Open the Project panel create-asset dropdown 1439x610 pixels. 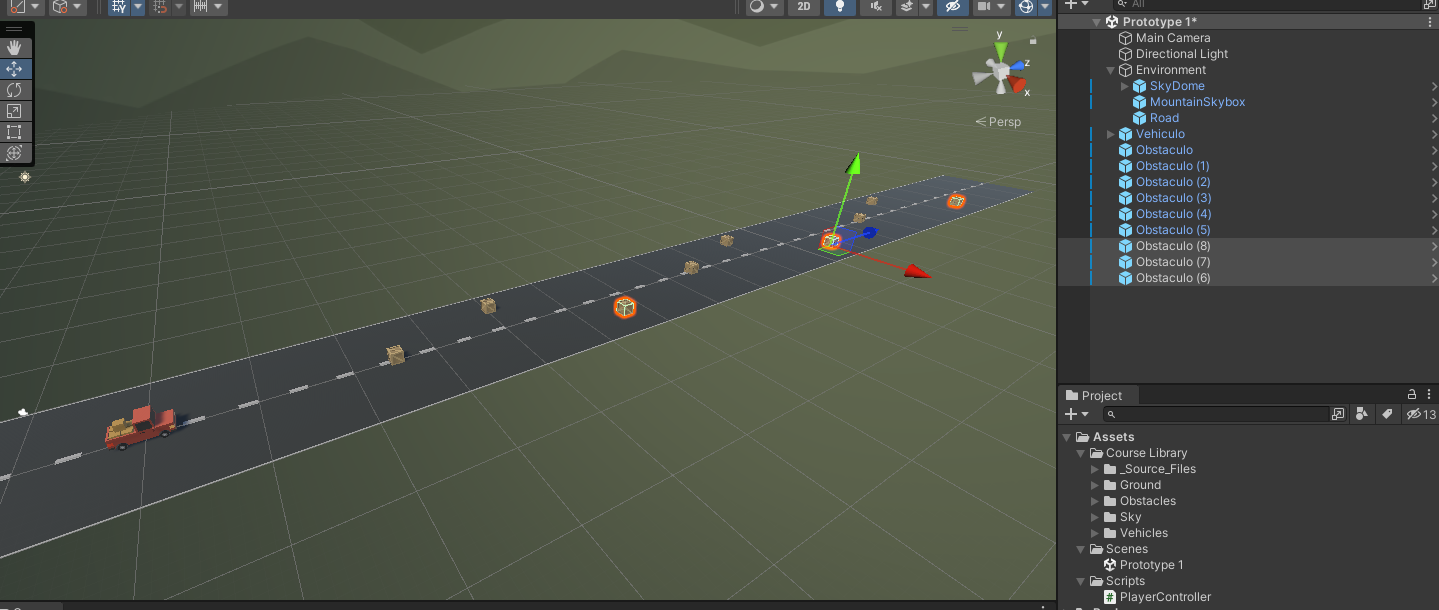(x=1077, y=414)
